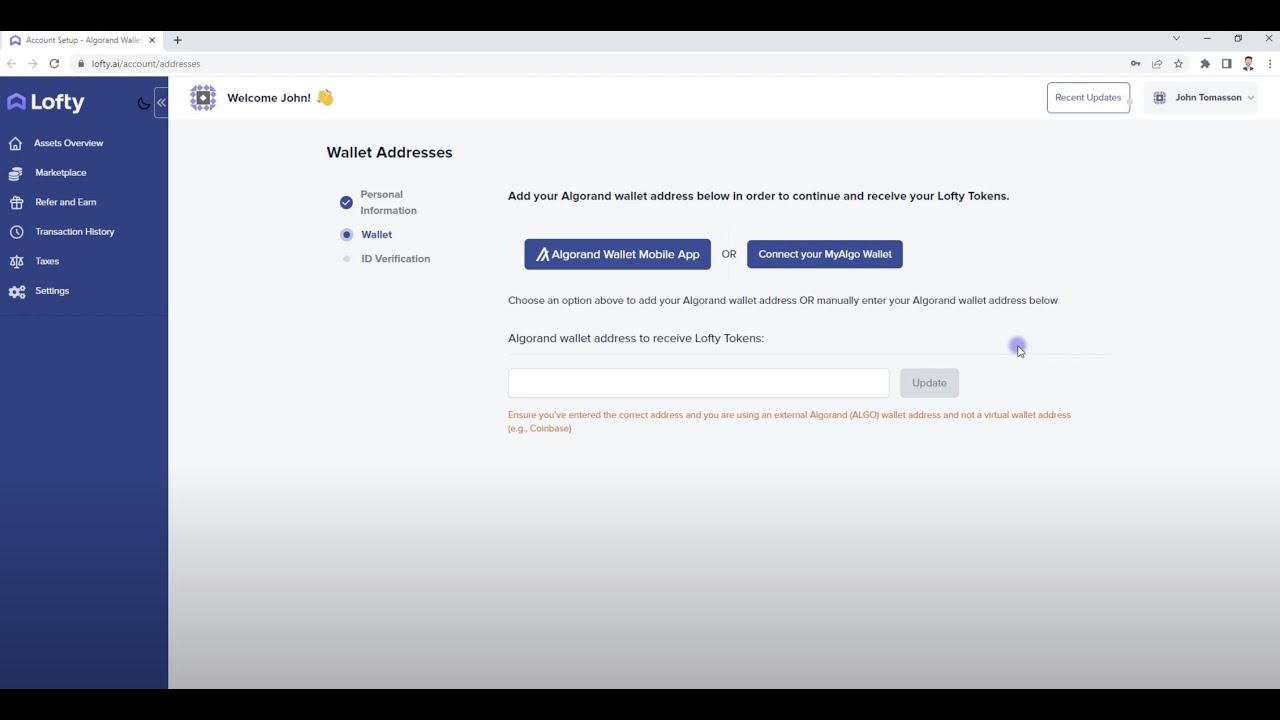Click the lofty.ai address bar
1280x720 pixels.
tap(600, 64)
